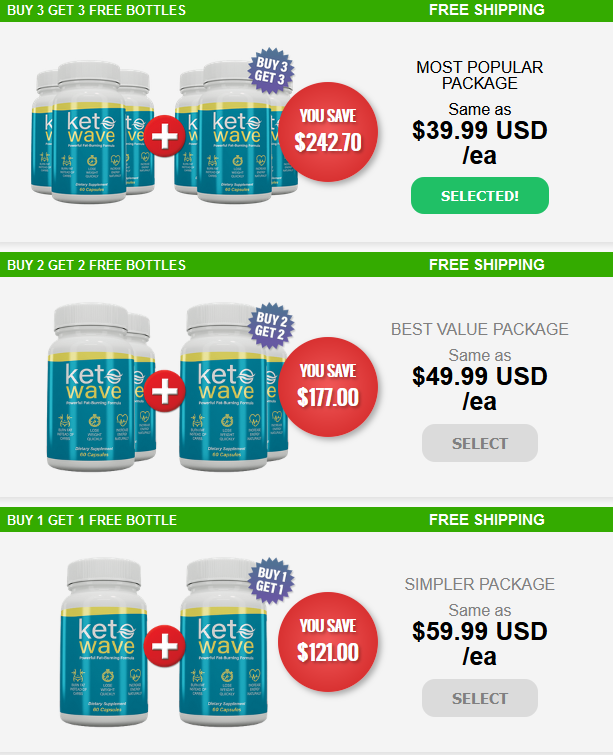The width and height of the screenshot is (613, 755).
Task: Click the left Keto Wave bottle in bottom package
Action: (x=104, y=642)
